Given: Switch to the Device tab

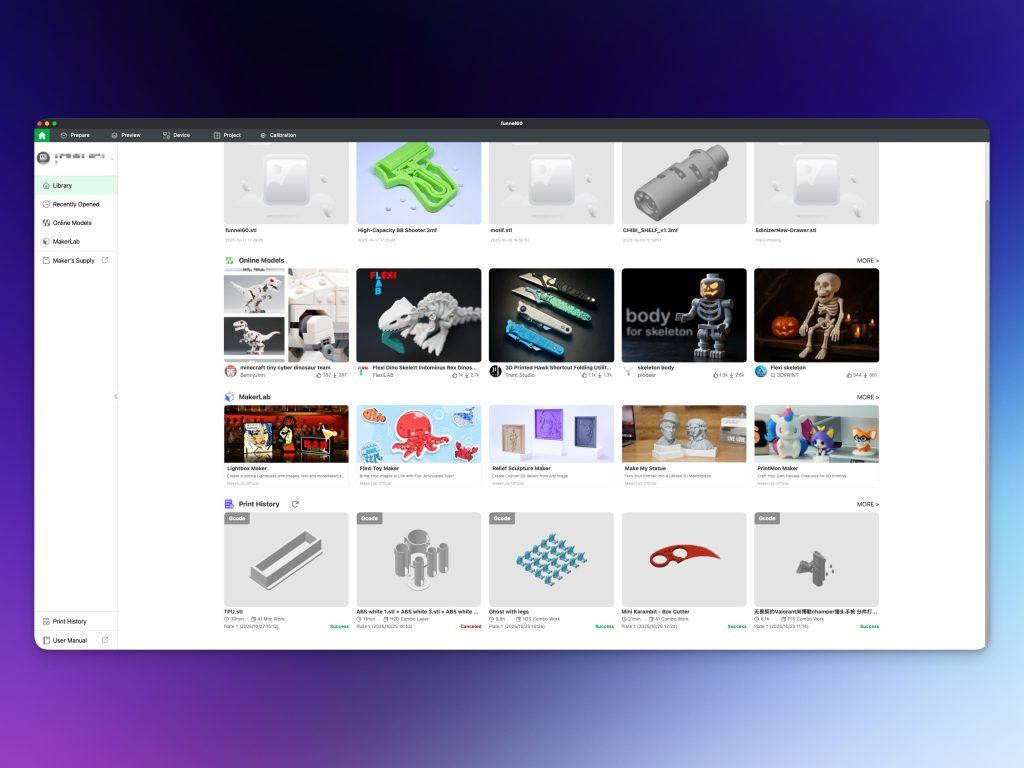Looking at the screenshot, I should coord(176,135).
